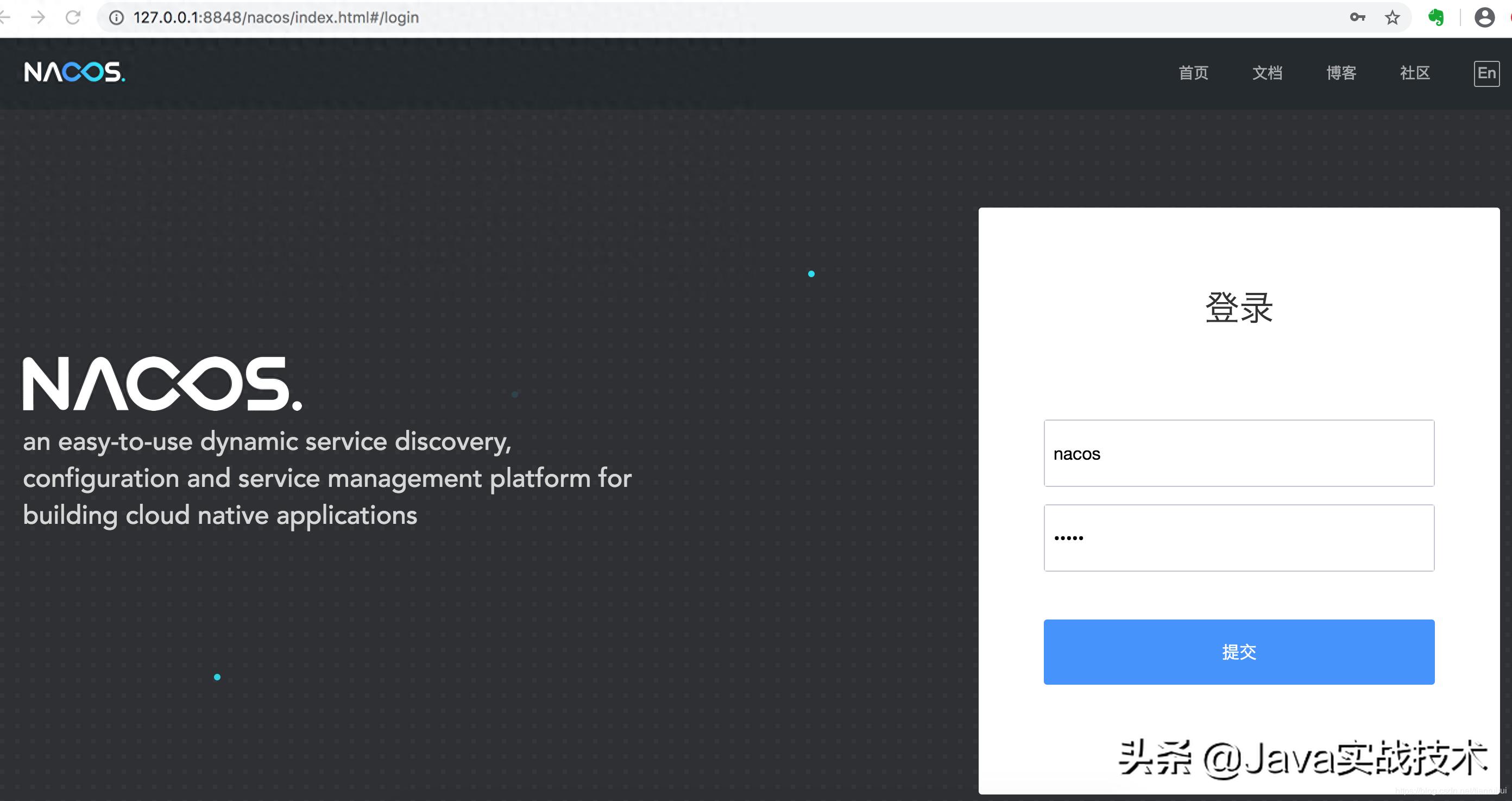Reload the page with the refresh icon
The height and width of the screenshot is (801, 1512).
point(73,17)
